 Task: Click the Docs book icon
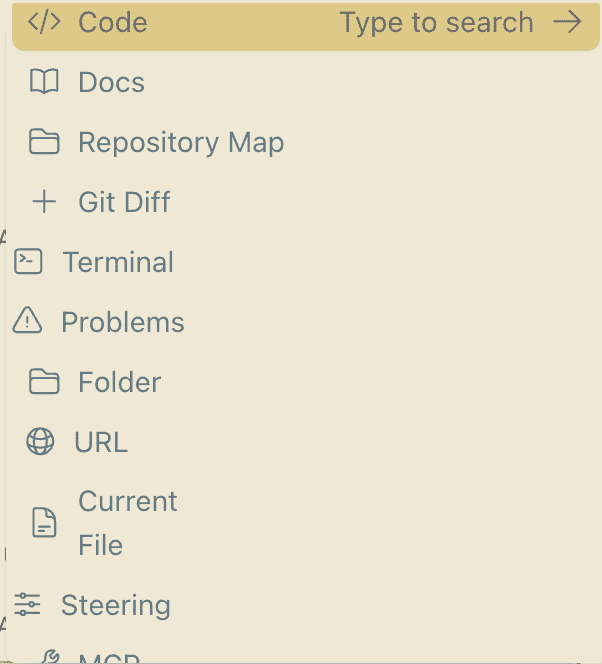(44, 82)
